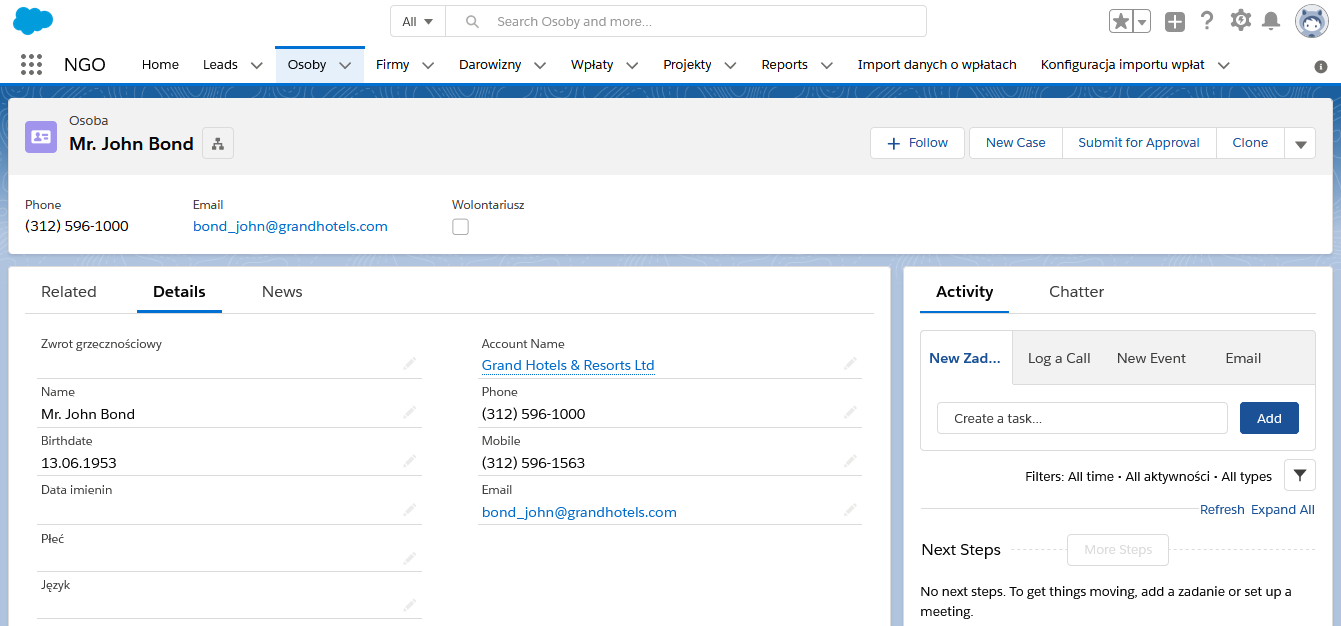Open more actions dropdown beside Clone
The width and height of the screenshot is (1341, 626).
click(x=1300, y=143)
